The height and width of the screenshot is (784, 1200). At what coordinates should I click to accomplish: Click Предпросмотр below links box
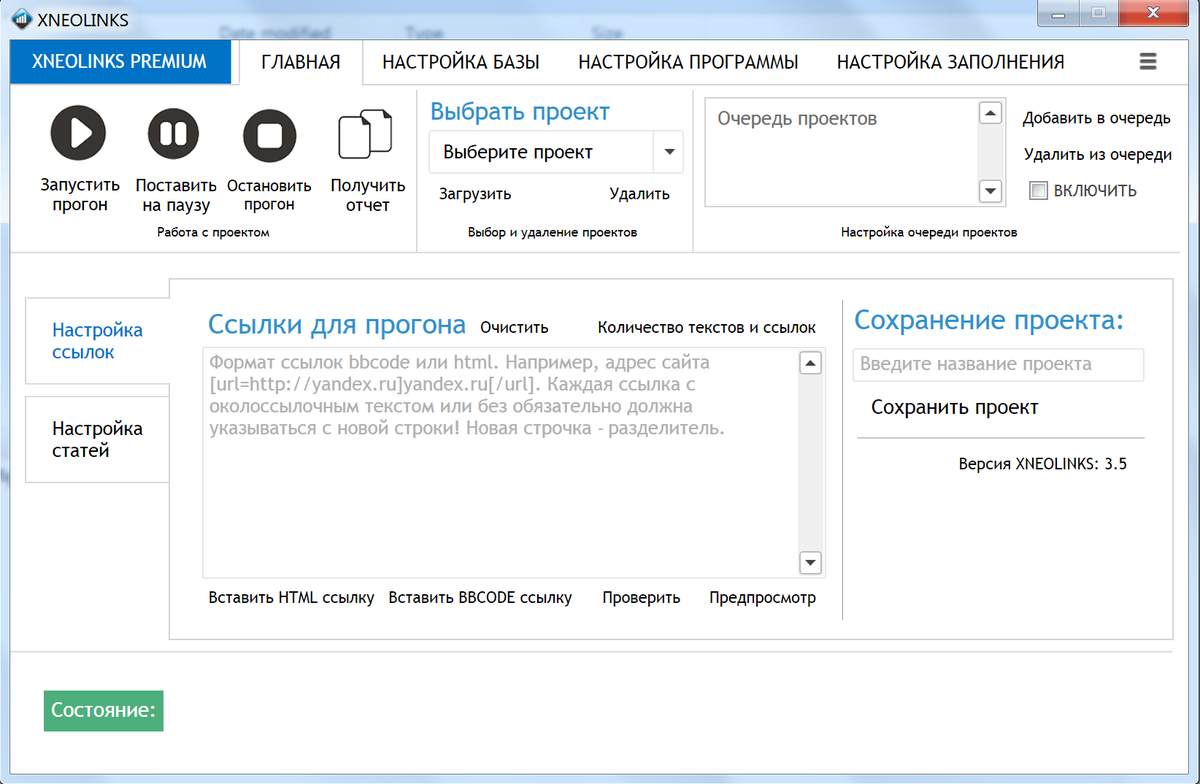(x=762, y=598)
